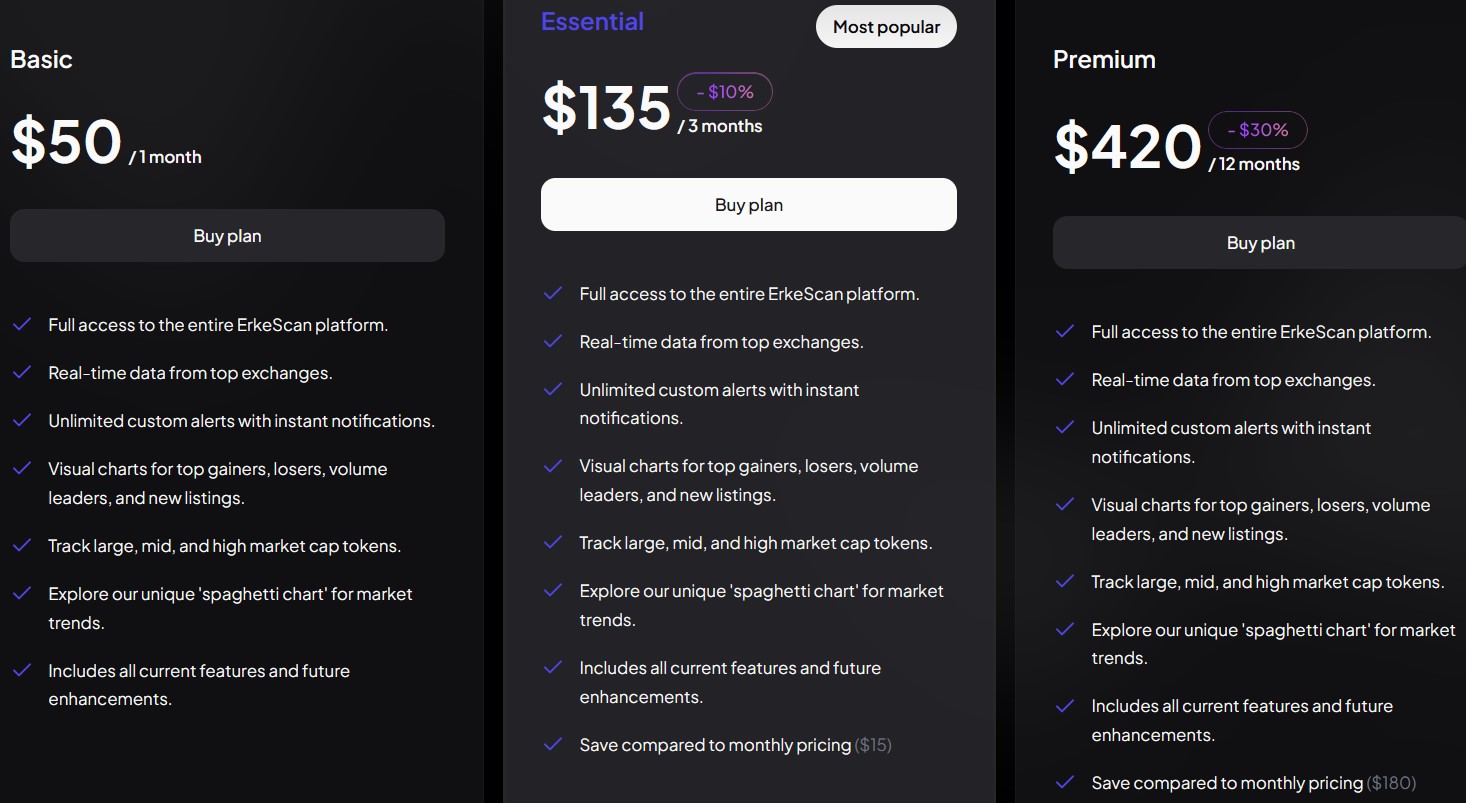Click checkmark beside Basic 'Track large, mid' feature

[x=22, y=546]
